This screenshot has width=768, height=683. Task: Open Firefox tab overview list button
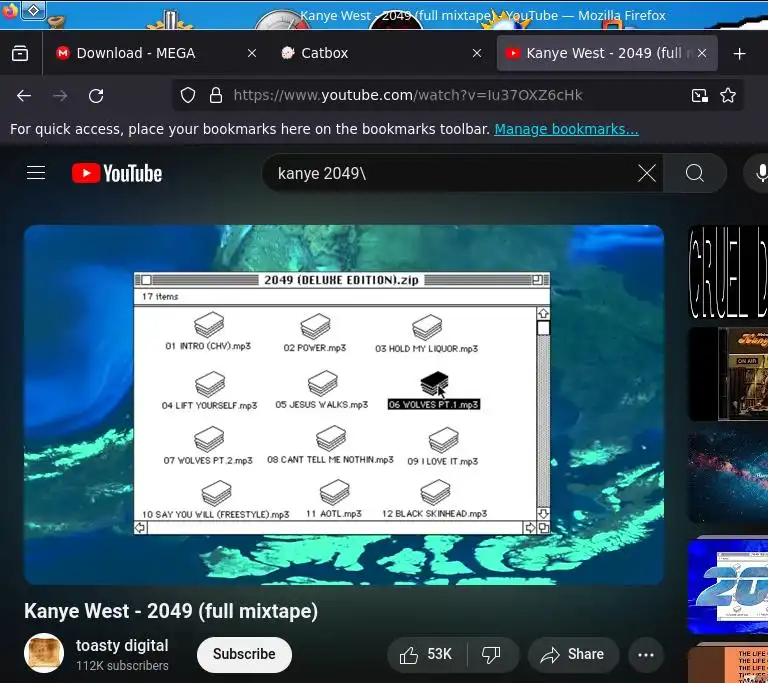pos(20,53)
